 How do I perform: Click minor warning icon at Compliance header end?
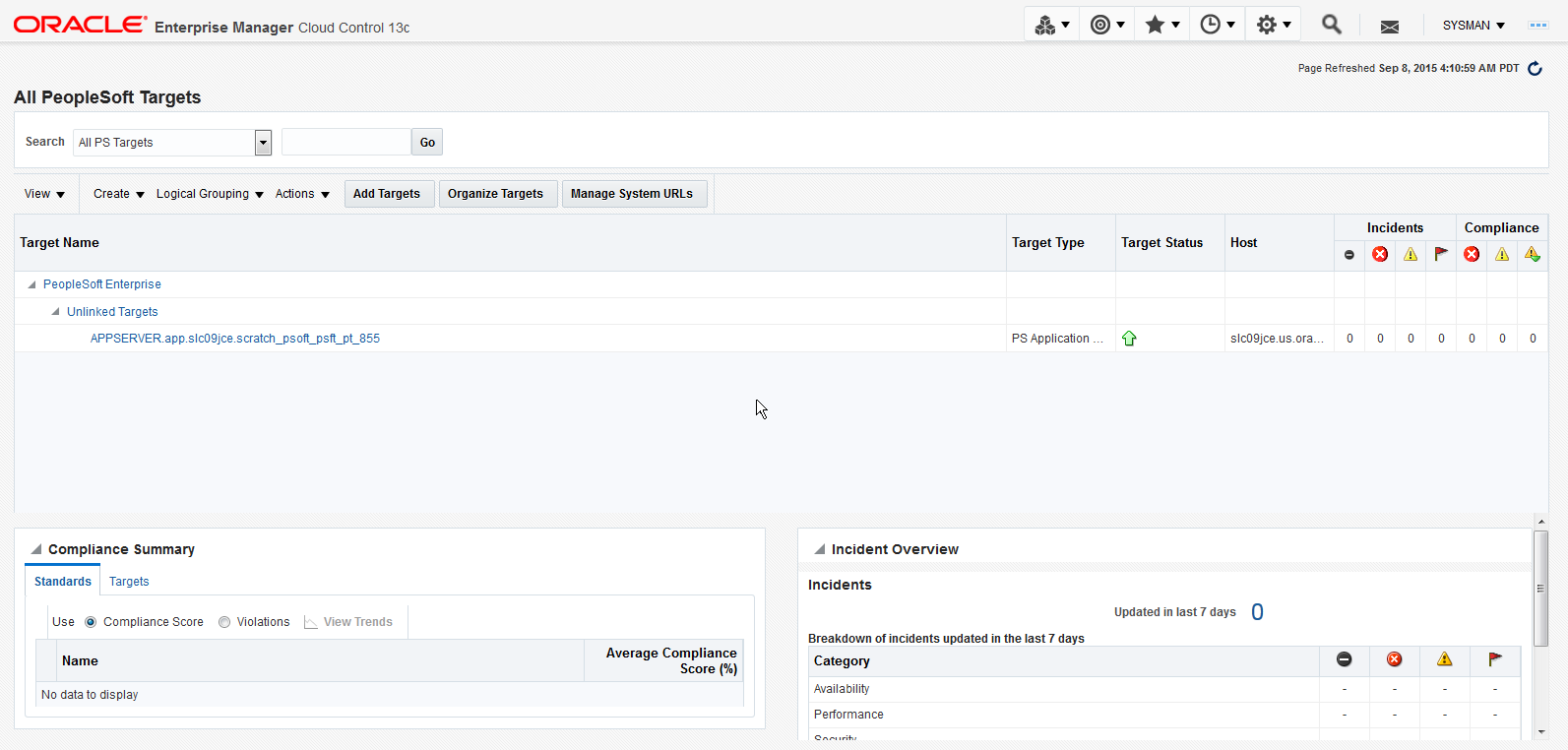point(1533,254)
